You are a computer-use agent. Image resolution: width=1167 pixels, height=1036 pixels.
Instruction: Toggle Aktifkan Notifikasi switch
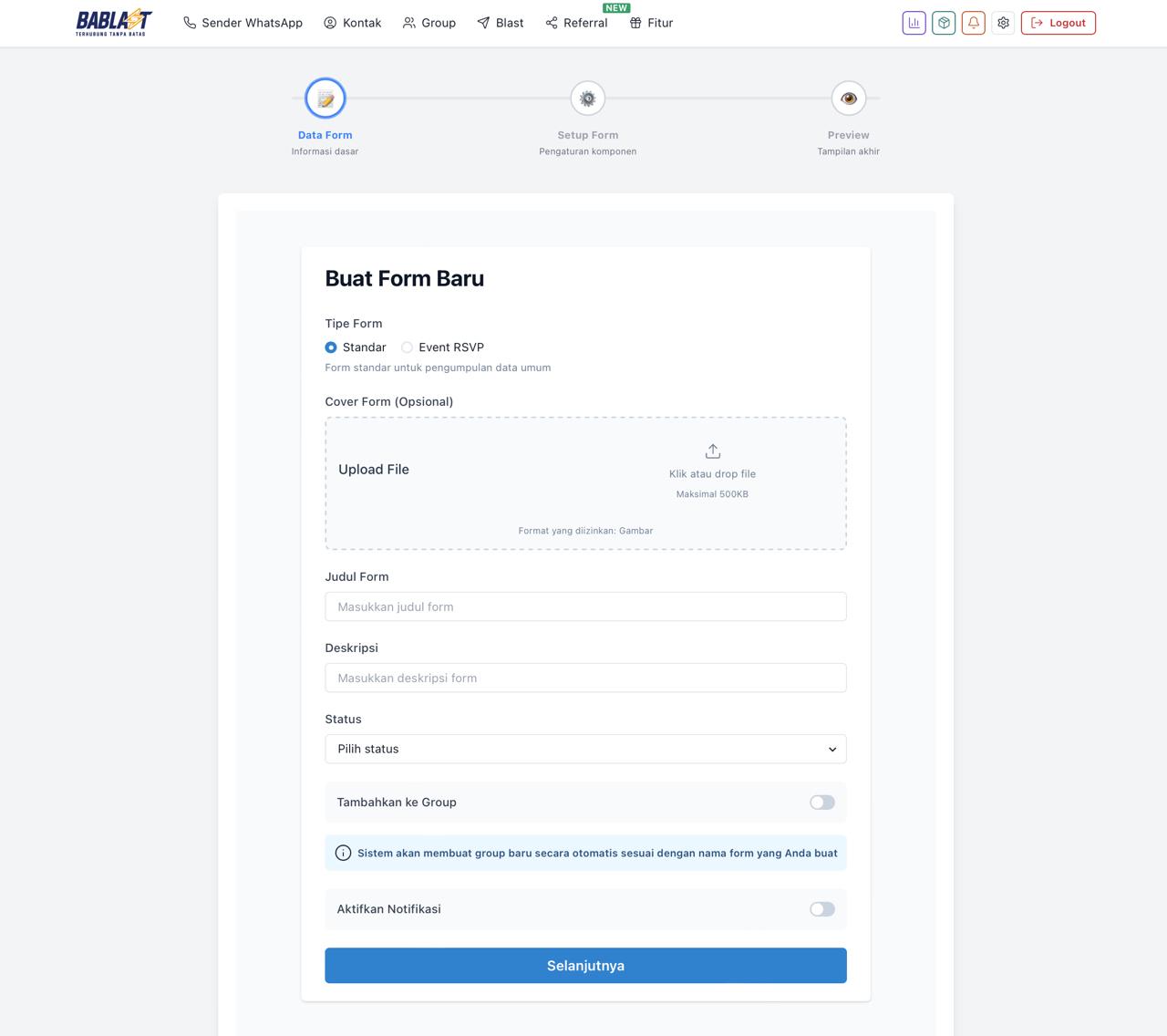click(x=822, y=909)
